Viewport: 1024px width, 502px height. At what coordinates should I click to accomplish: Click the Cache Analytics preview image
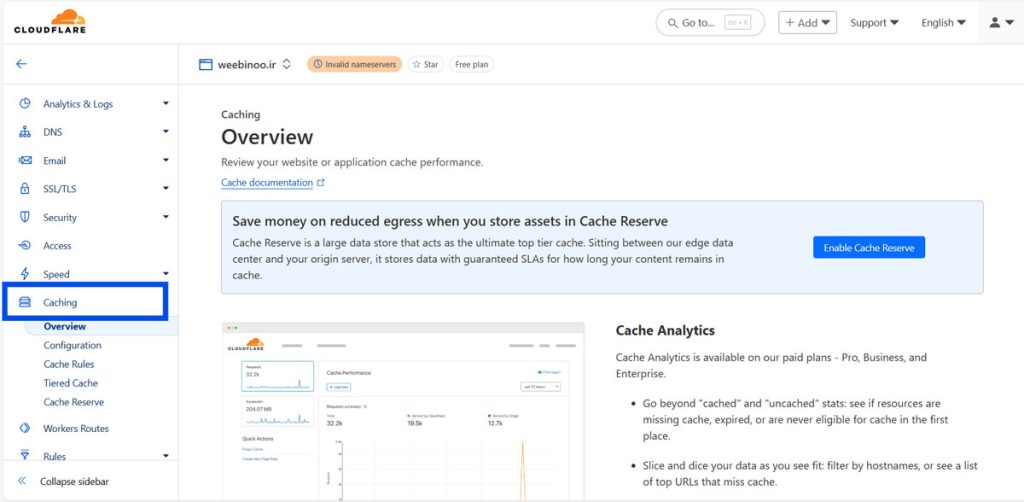pyautogui.click(x=403, y=411)
